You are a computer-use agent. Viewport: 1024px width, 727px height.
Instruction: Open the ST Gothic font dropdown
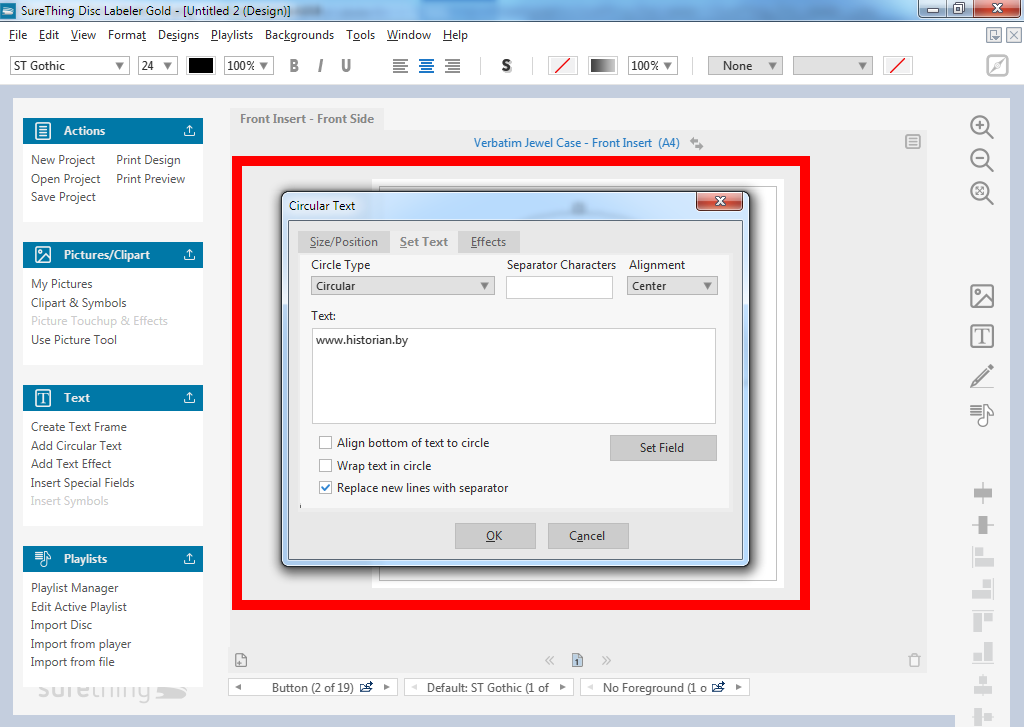70,66
